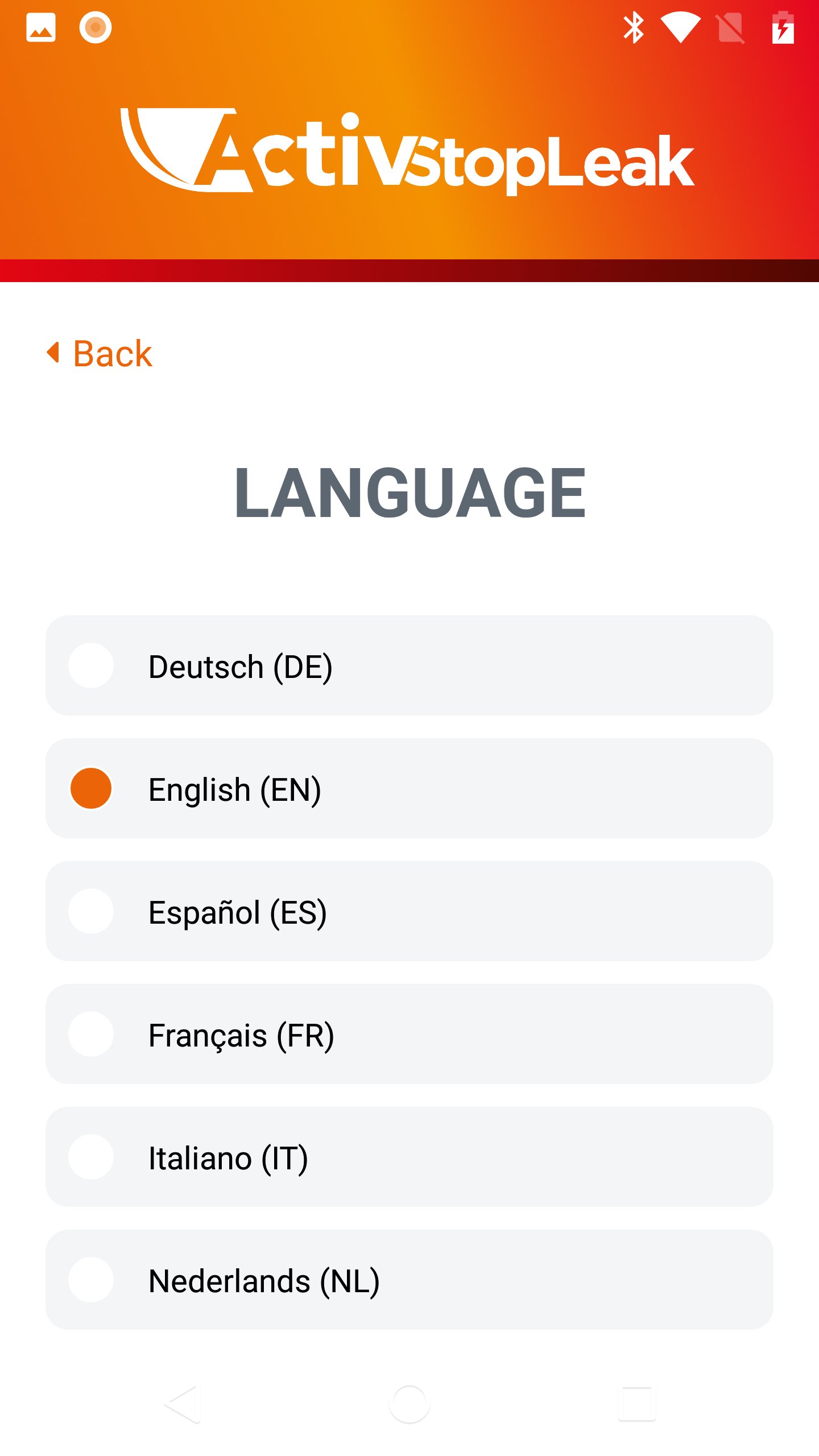Tap the Nederlands (NL) language label

click(264, 1281)
